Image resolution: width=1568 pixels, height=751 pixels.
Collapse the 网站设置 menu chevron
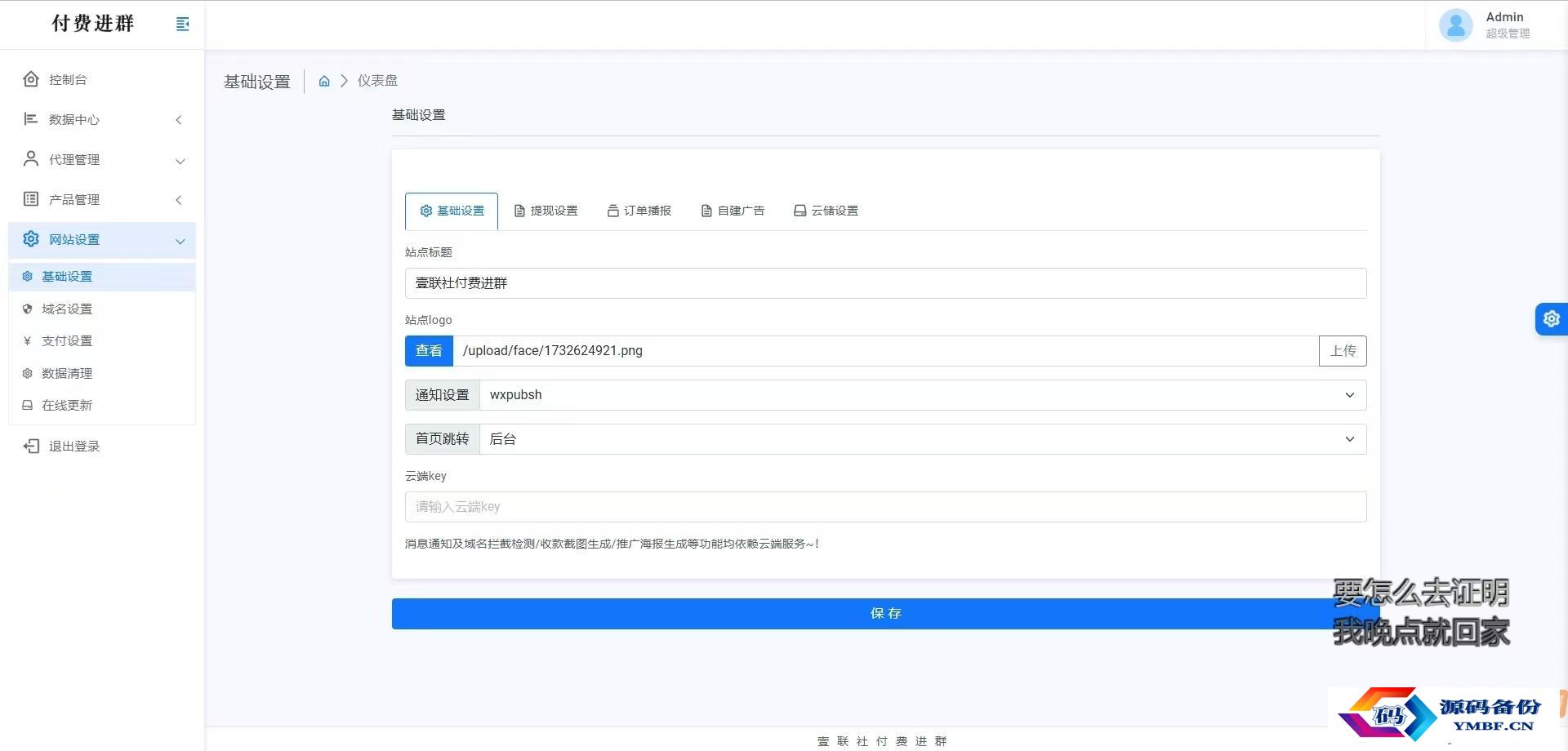click(x=180, y=241)
